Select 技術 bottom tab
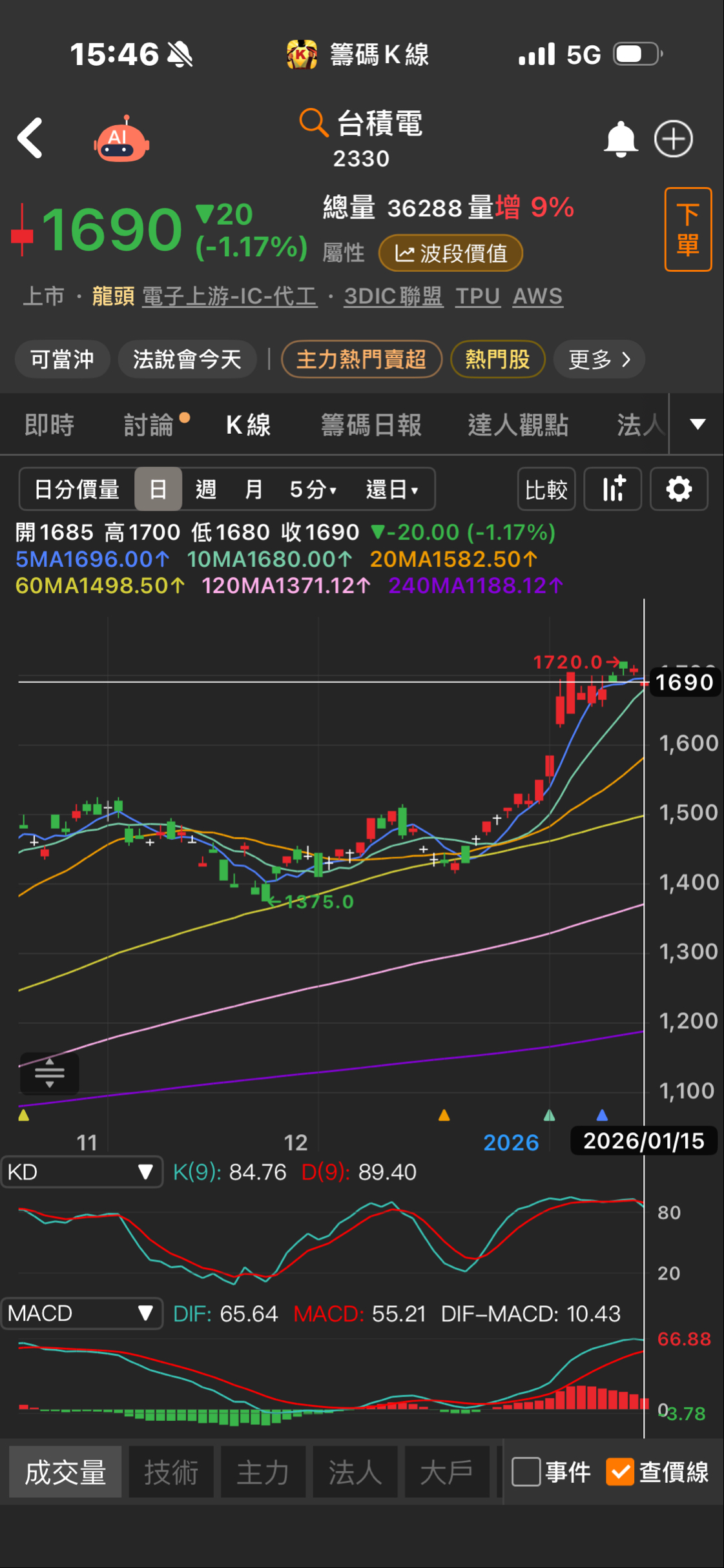The width and height of the screenshot is (724, 1568). point(171,1472)
